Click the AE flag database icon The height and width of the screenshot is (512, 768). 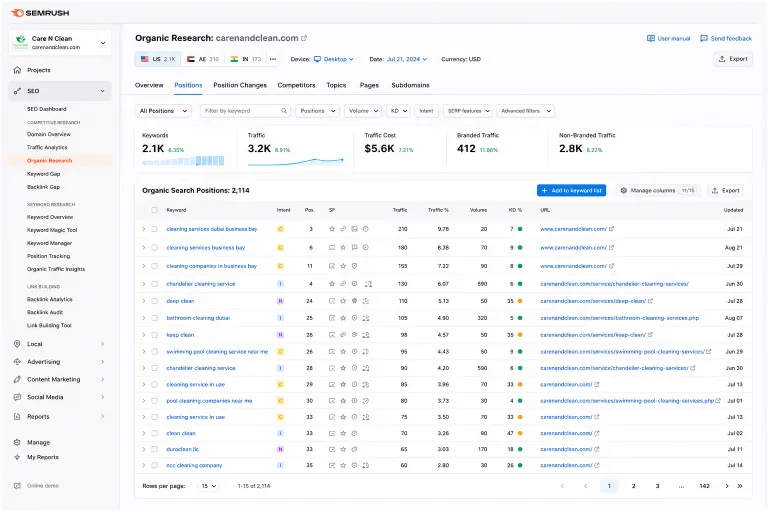191,59
